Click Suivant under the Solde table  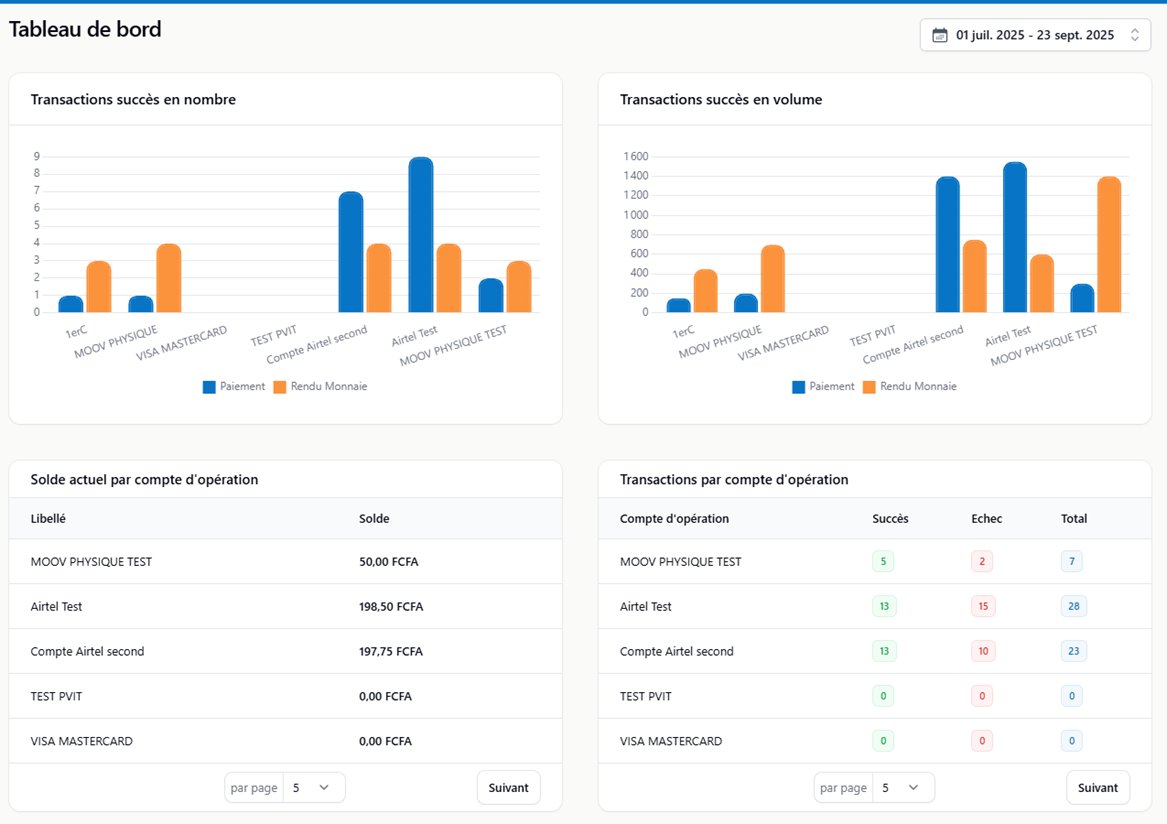(x=508, y=787)
